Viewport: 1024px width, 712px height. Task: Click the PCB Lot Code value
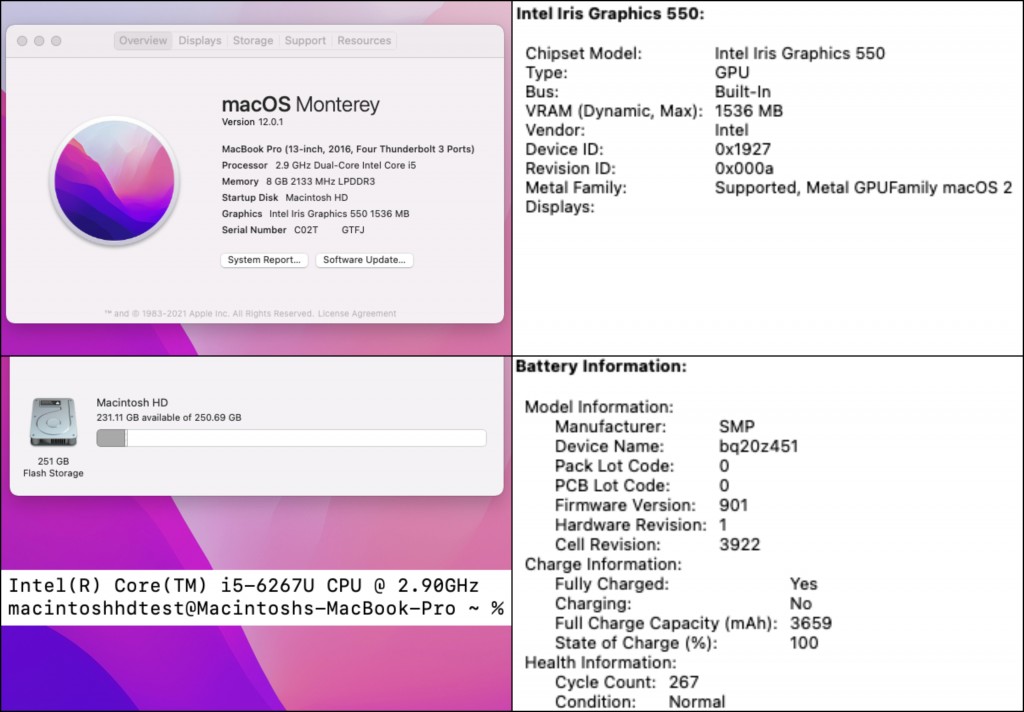coord(724,485)
